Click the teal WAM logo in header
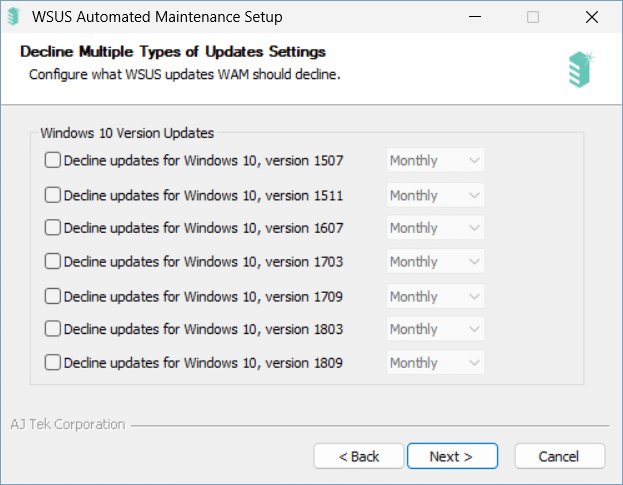 [581, 69]
